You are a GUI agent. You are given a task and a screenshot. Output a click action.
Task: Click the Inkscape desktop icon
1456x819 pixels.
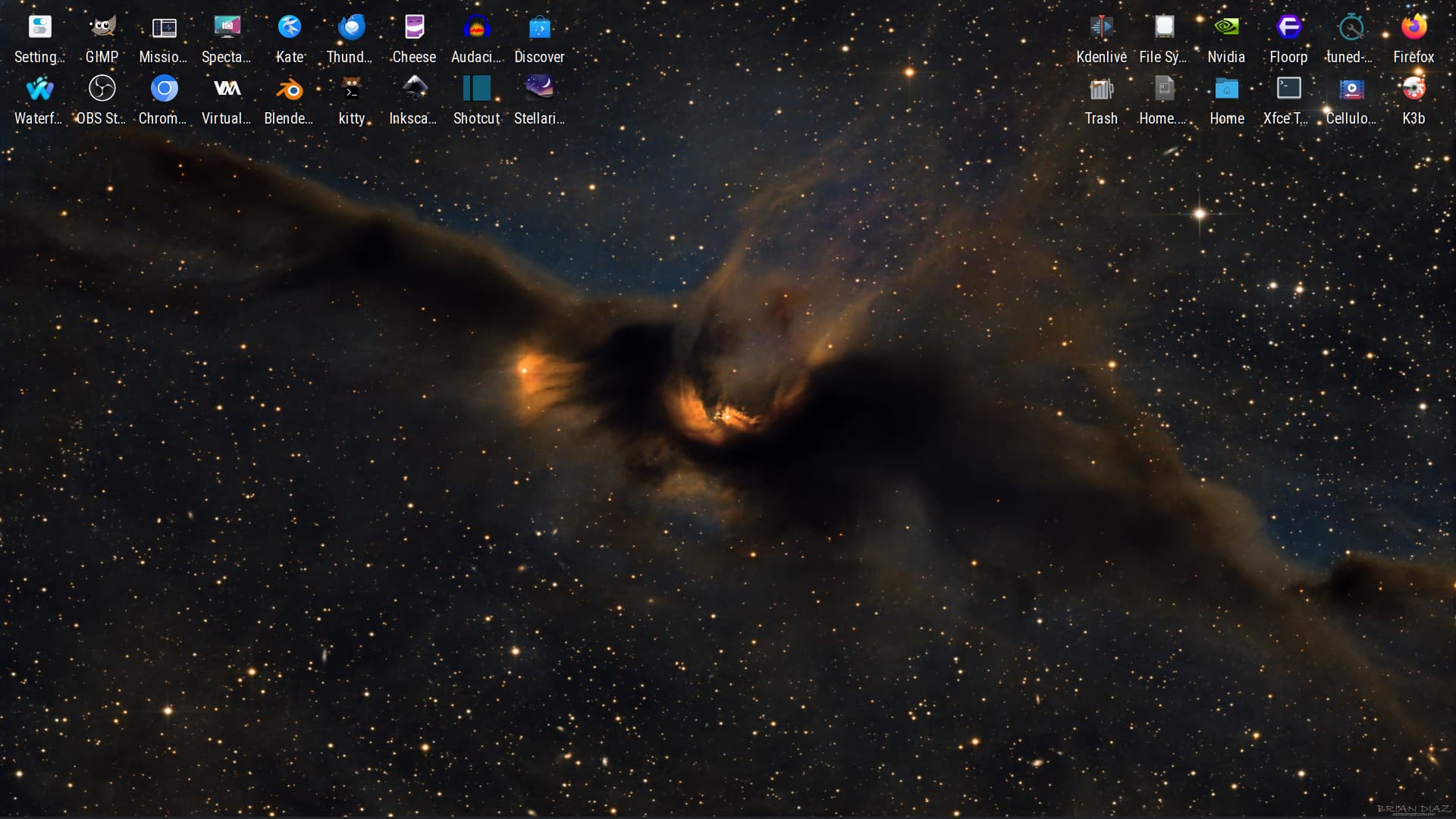click(x=414, y=89)
